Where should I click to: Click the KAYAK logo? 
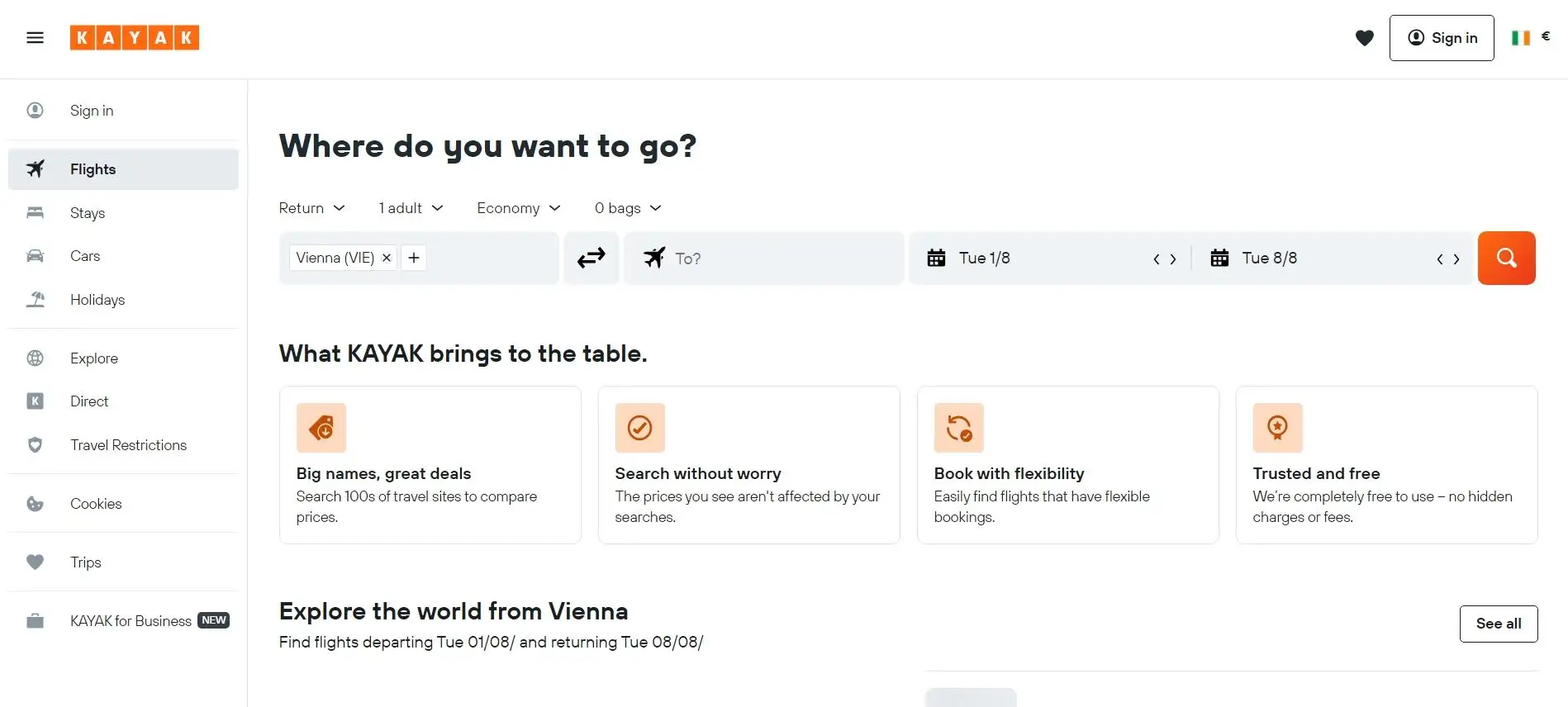(x=135, y=38)
